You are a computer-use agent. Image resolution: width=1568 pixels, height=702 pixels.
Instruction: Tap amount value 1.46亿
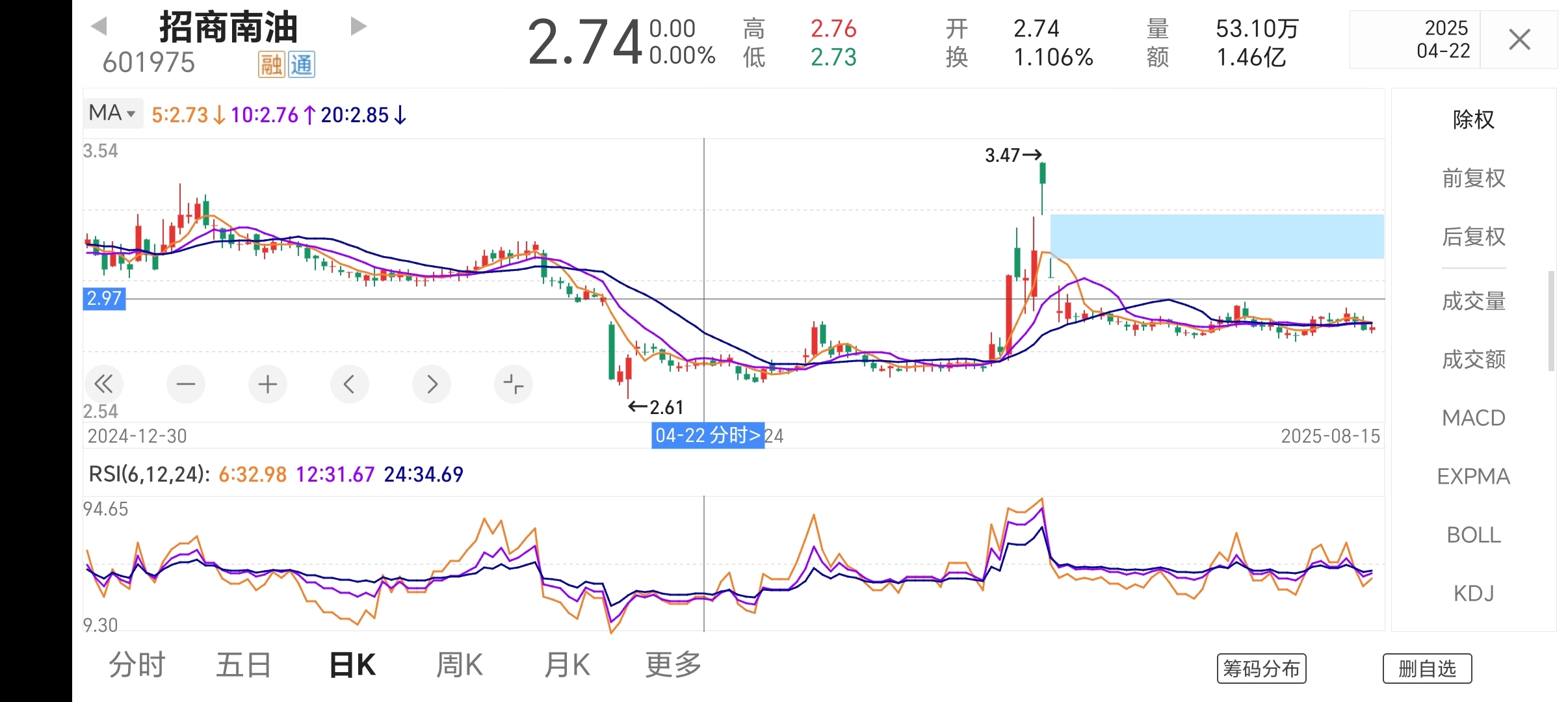click(1251, 57)
